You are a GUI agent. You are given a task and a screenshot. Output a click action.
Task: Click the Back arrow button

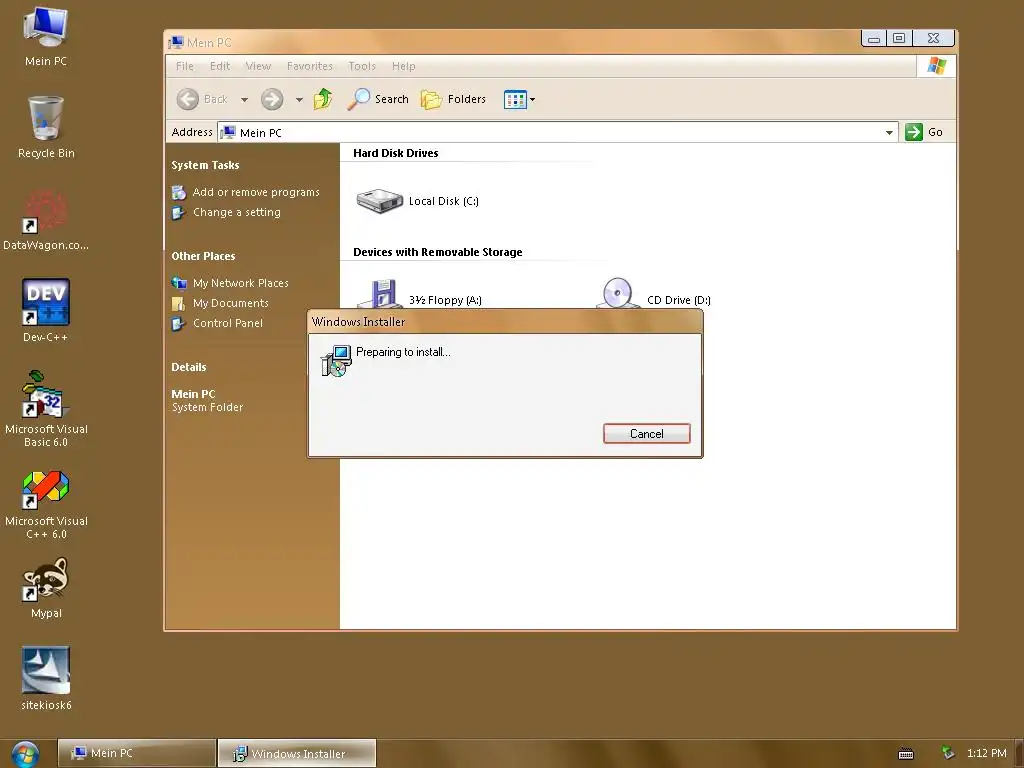point(202,99)
